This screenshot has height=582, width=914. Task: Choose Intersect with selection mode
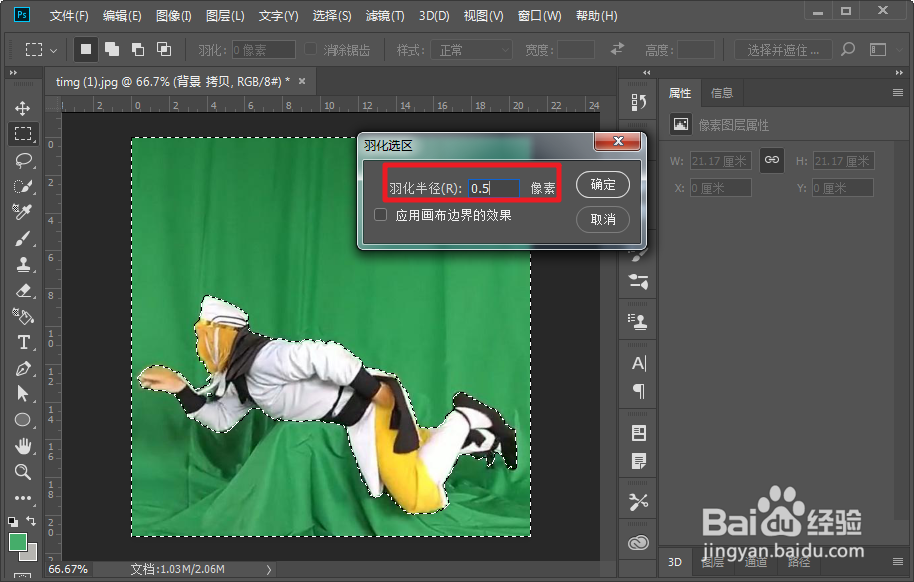click(164, 50)
